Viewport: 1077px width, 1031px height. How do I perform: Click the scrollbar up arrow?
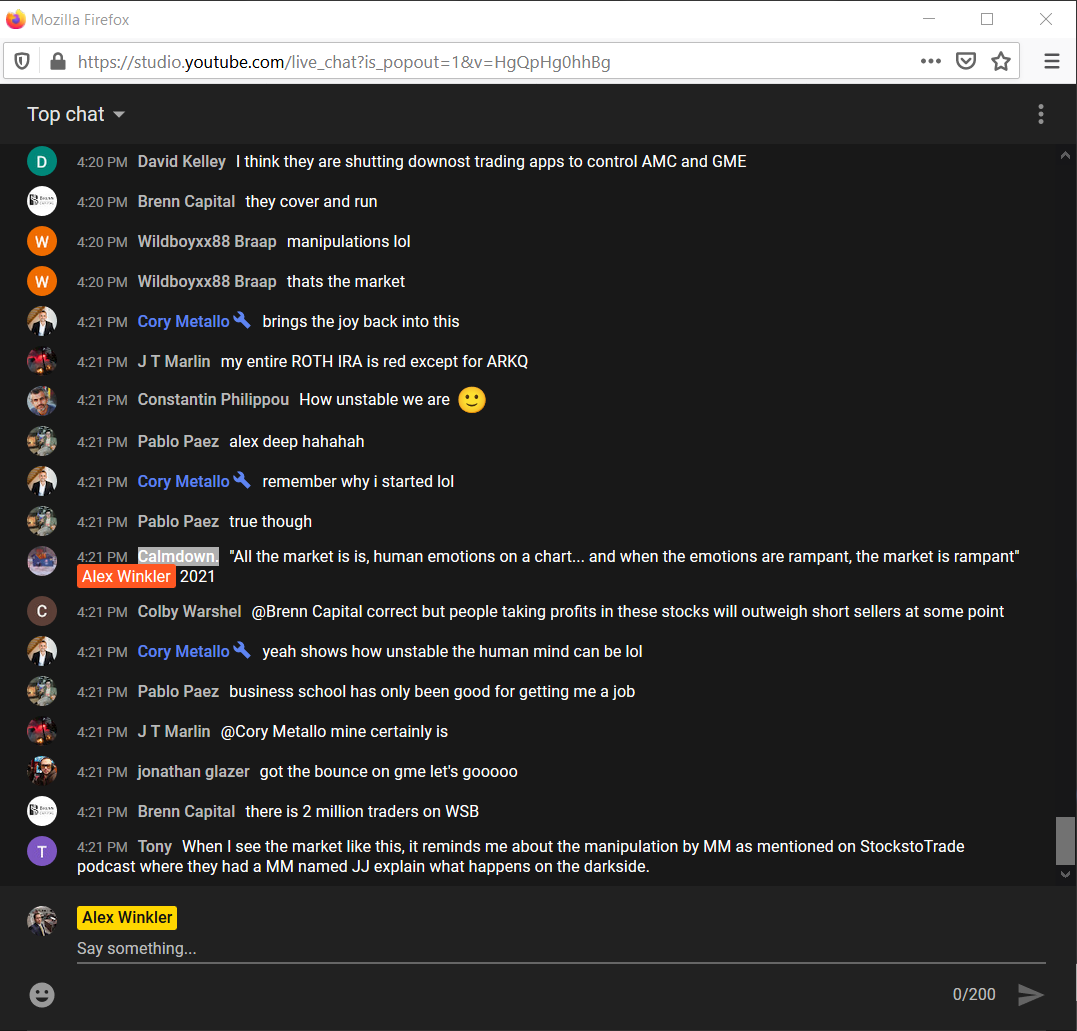(1065, 155)
